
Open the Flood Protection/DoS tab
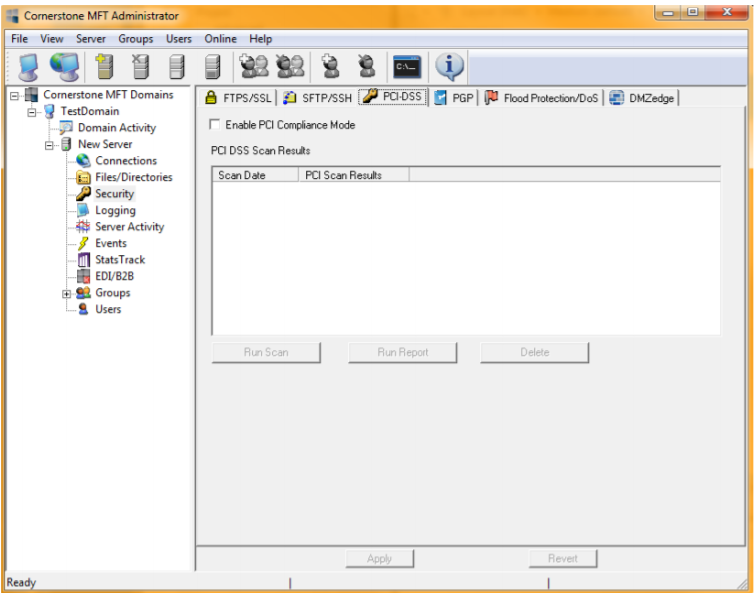point(541,98)
